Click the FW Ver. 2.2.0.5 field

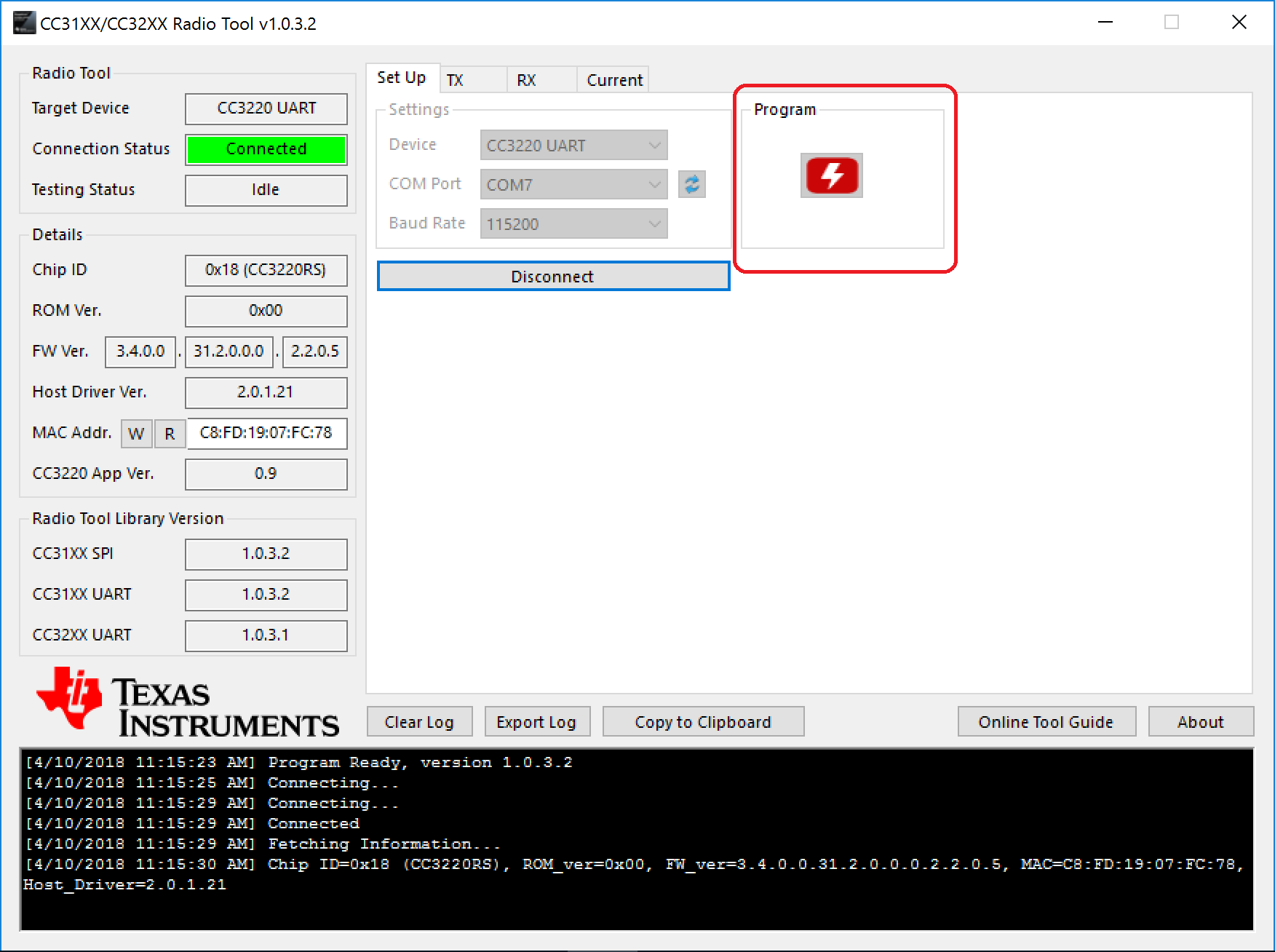(315, 352)
